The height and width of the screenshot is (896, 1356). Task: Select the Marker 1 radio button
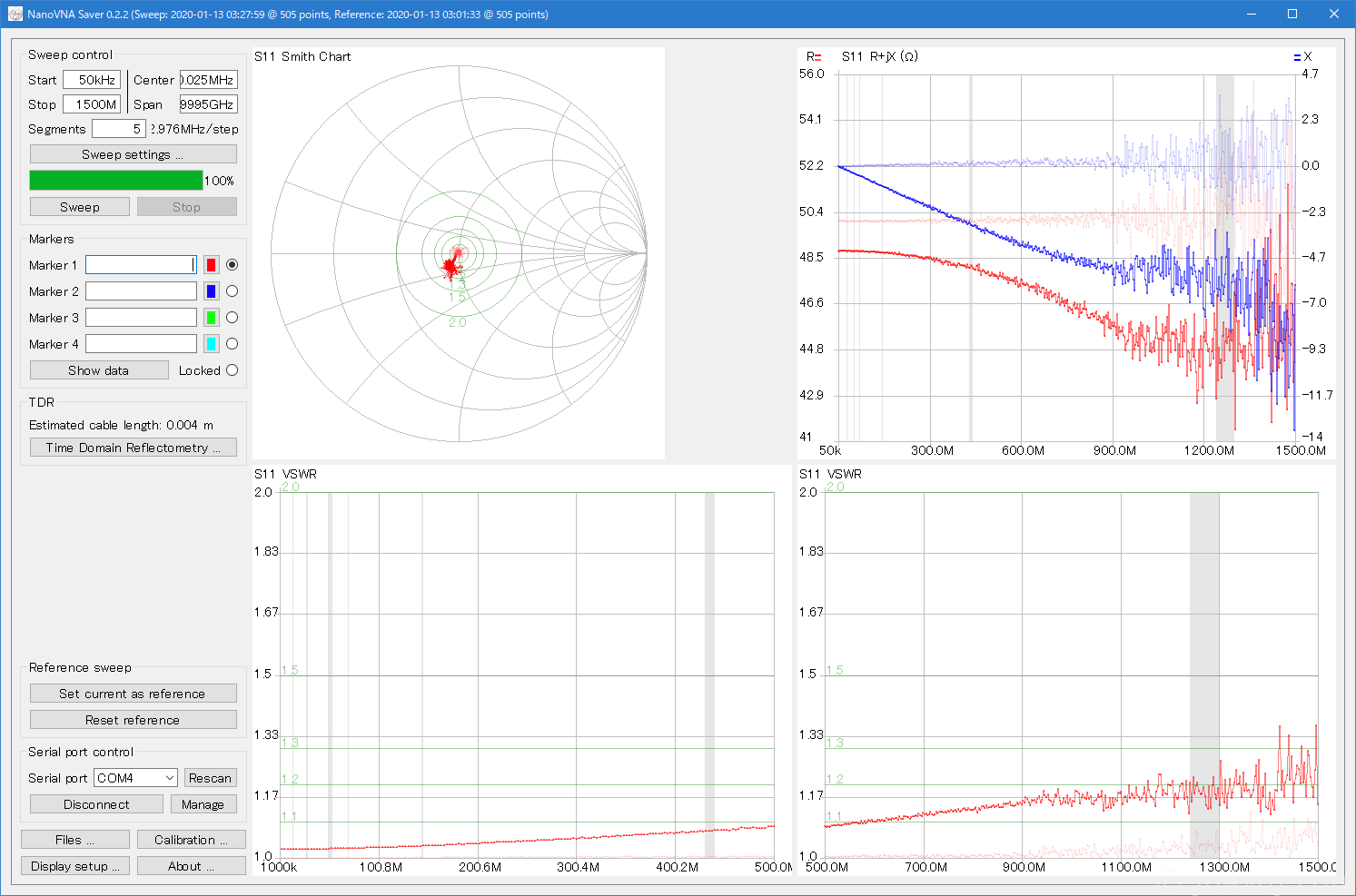coord(232,265)
